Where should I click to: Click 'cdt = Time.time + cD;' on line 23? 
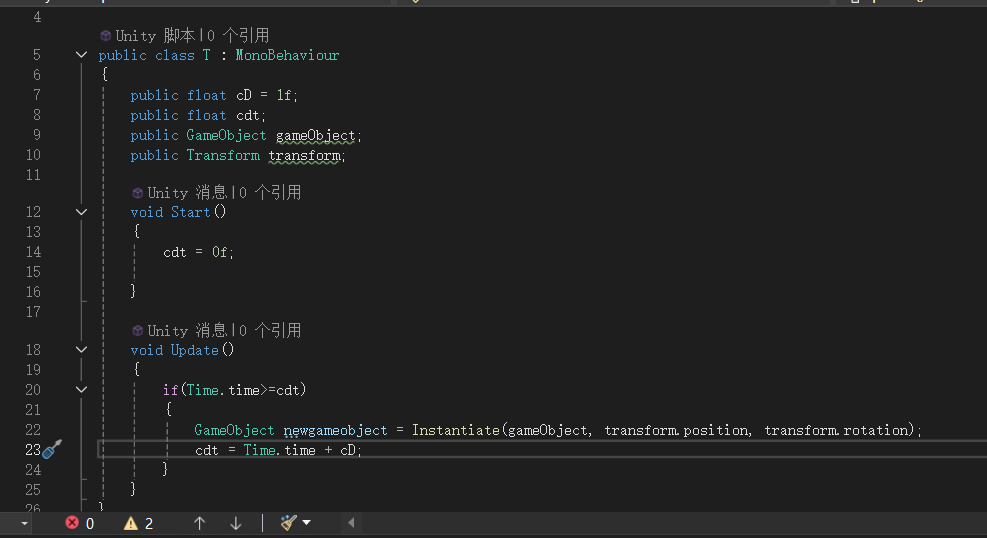pyautogui.click(x=278, y=450)
